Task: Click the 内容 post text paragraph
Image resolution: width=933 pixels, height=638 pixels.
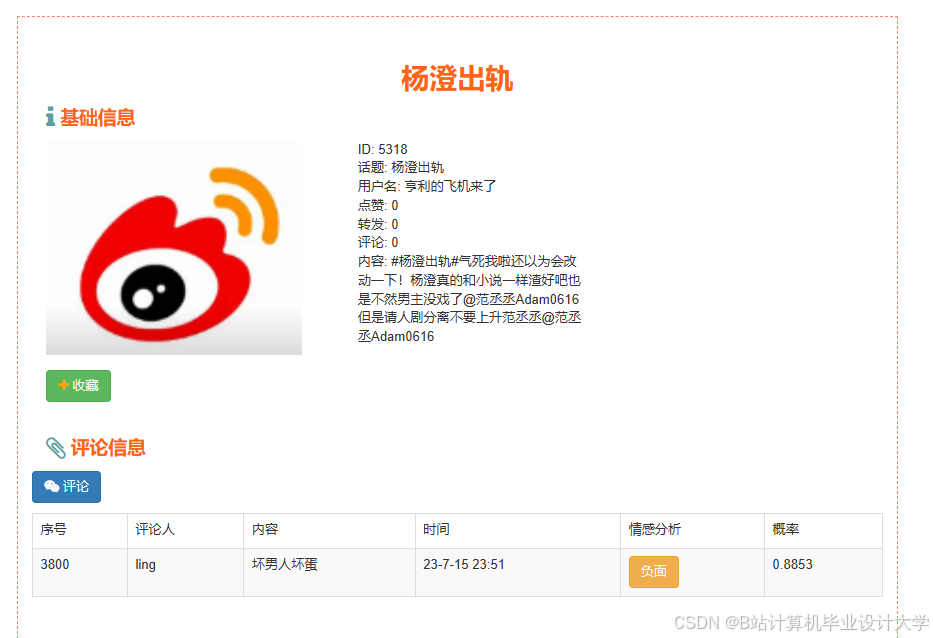Action: point(469,299)
